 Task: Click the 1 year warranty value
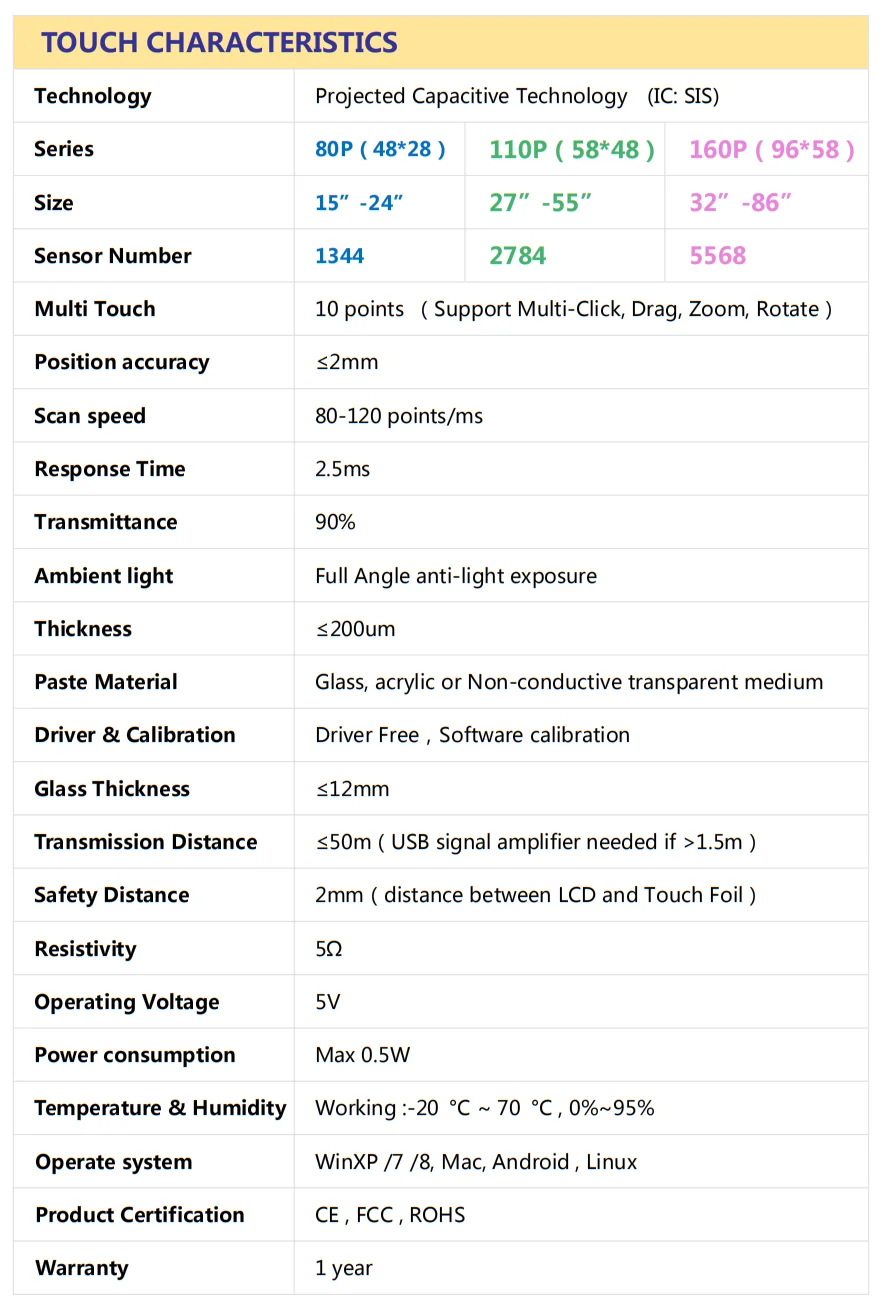pyautogui.click(x=343, y=1268)
